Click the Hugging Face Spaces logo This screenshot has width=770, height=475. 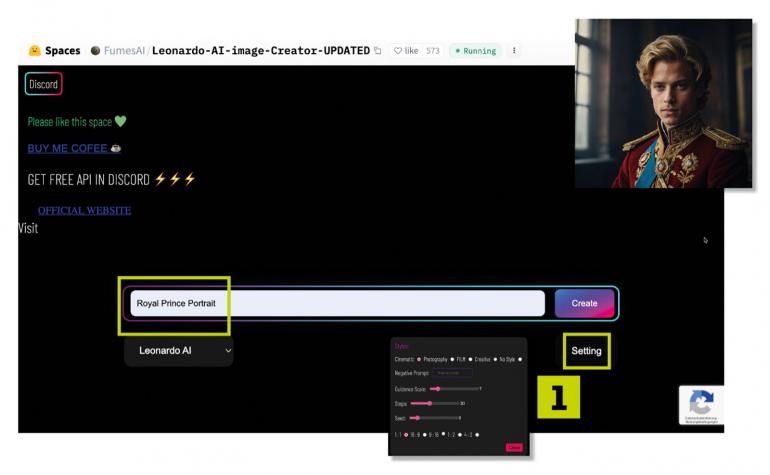coord(34,51)
